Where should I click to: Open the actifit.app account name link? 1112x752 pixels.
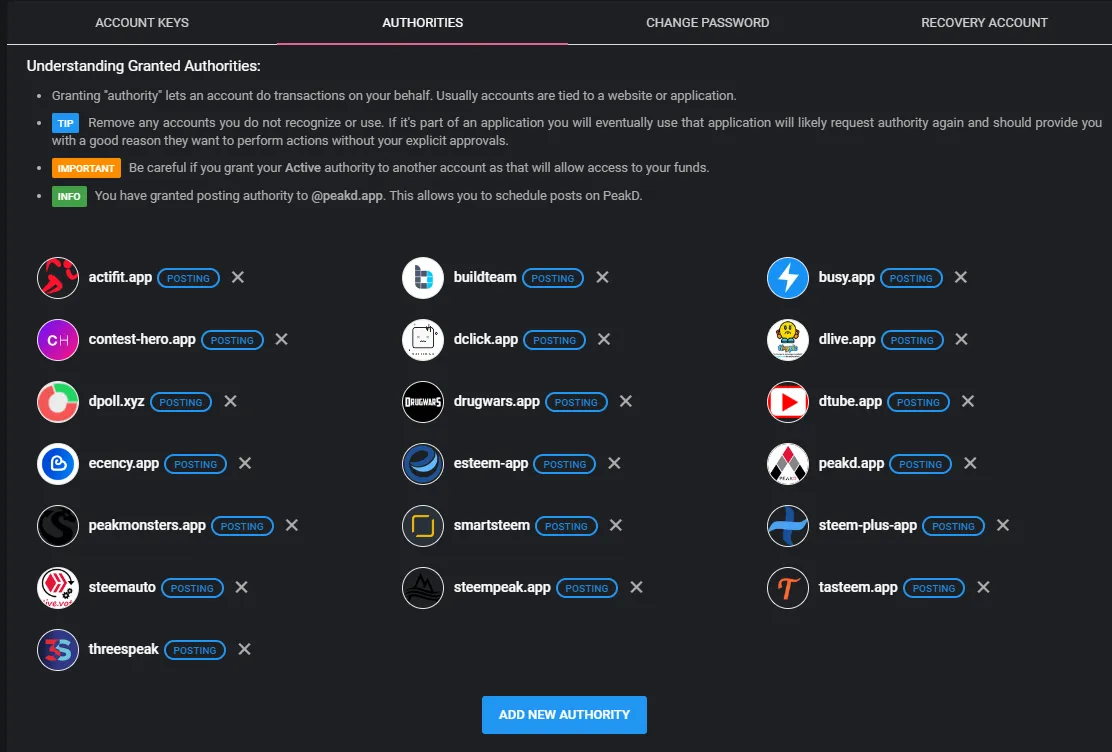tap(120, 277)
